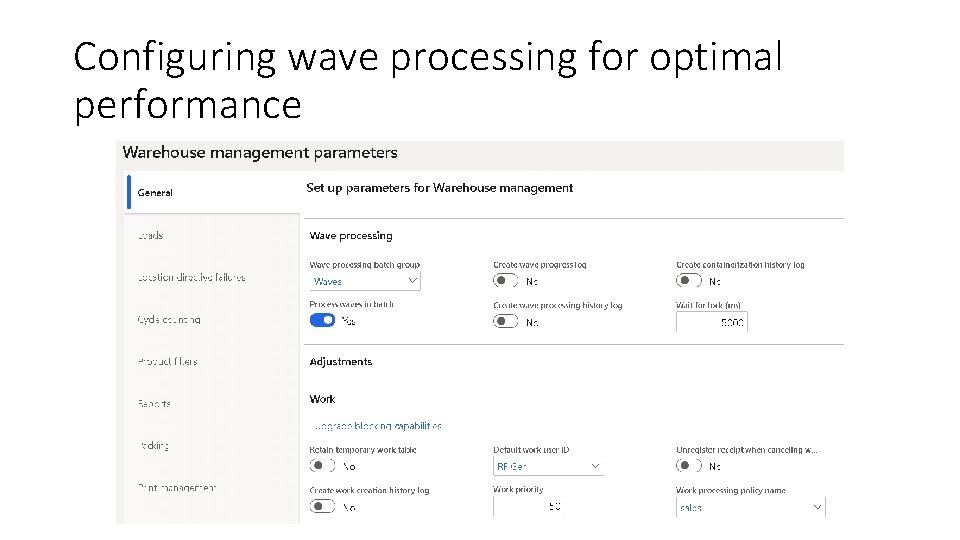960x540 pixels.
Task: Open Work processing policy name dropdown
Action: coord(750,507)
